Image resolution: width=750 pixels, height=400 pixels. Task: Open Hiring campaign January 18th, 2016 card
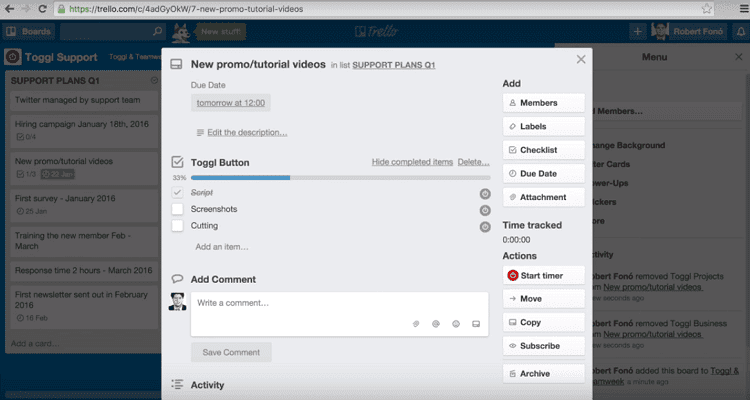(x=84, y=130)
